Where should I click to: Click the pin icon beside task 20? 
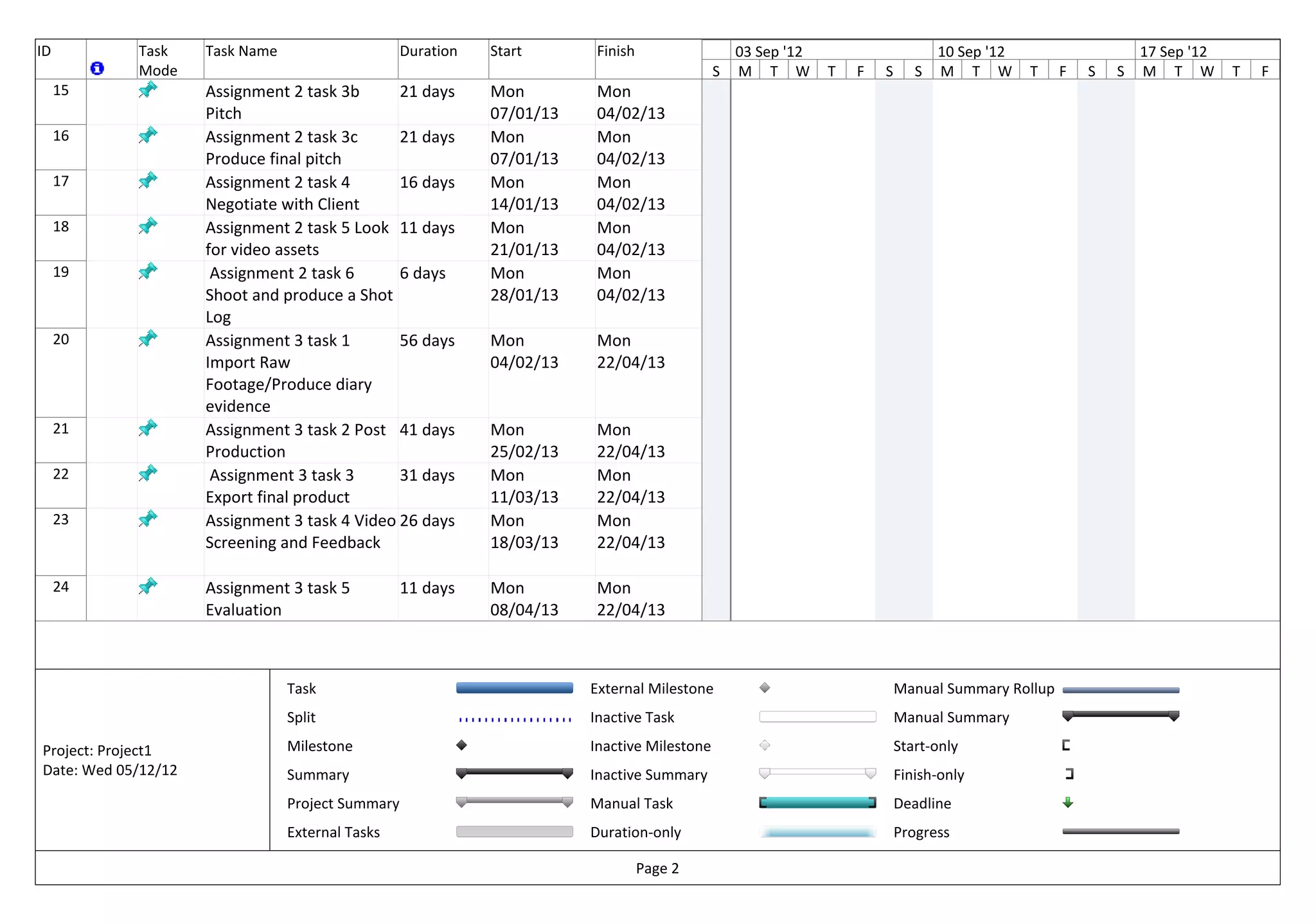[x=148, y=338]
